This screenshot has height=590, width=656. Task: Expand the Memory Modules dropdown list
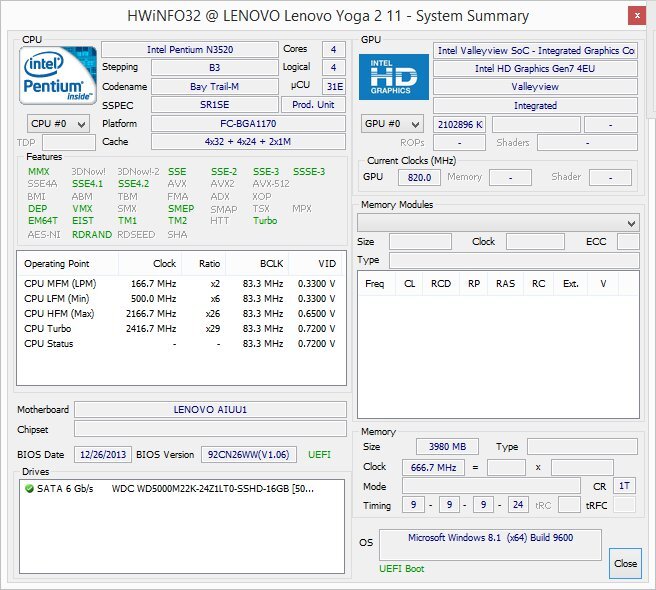click(x=498, y=223)
